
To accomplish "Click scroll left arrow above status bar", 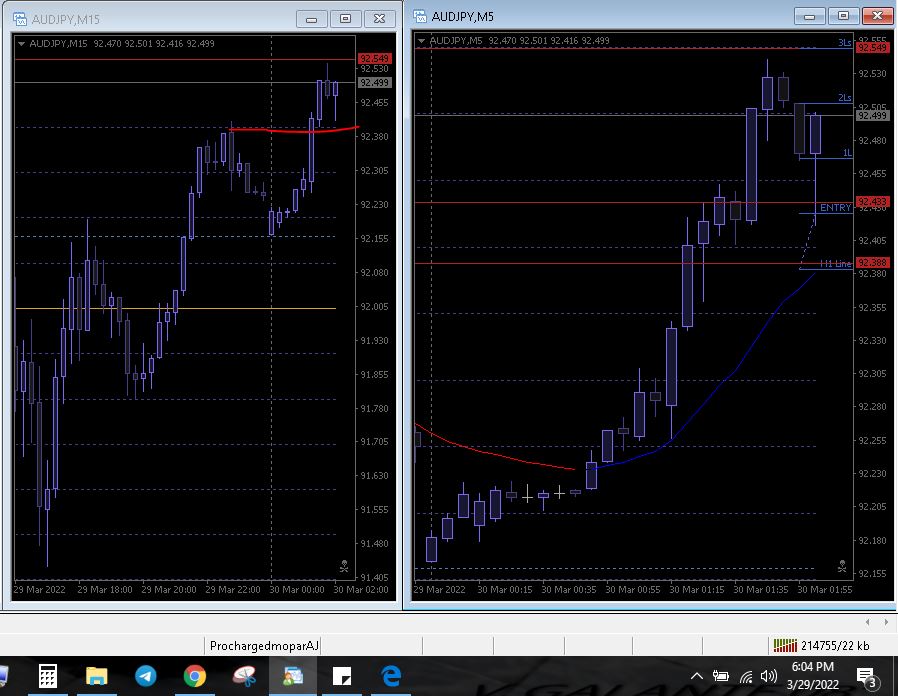I will (x=868, y=622).
